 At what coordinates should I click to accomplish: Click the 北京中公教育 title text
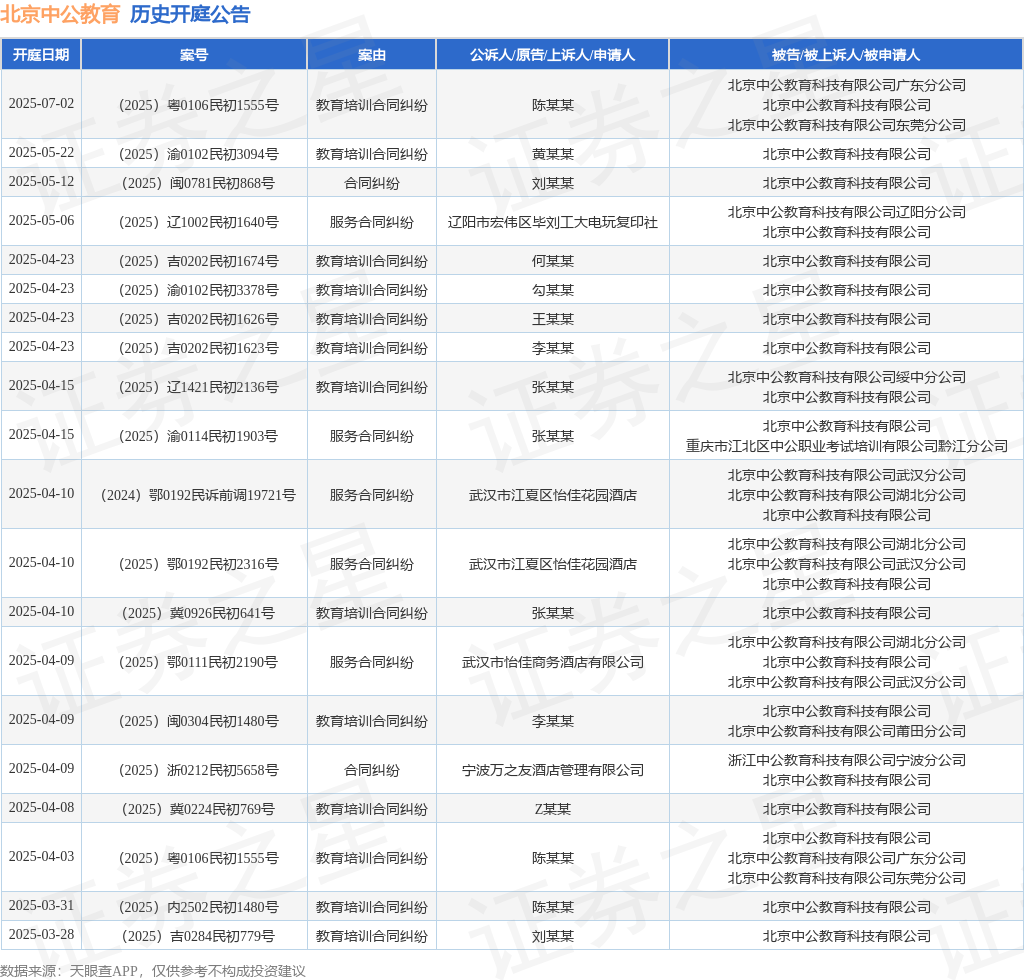(60, 14)
